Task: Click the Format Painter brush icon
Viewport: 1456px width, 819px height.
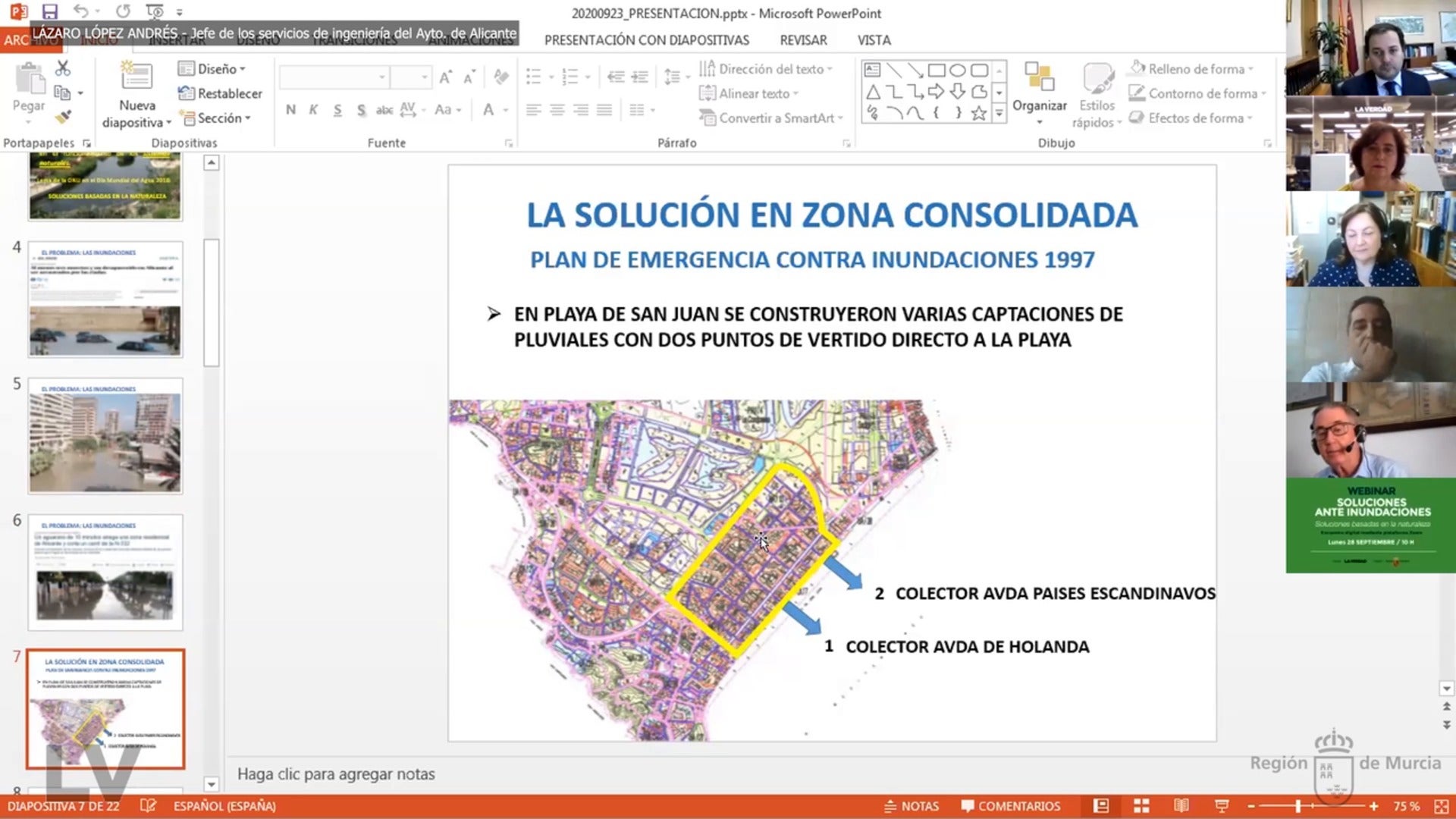Action: pos(63,117)
